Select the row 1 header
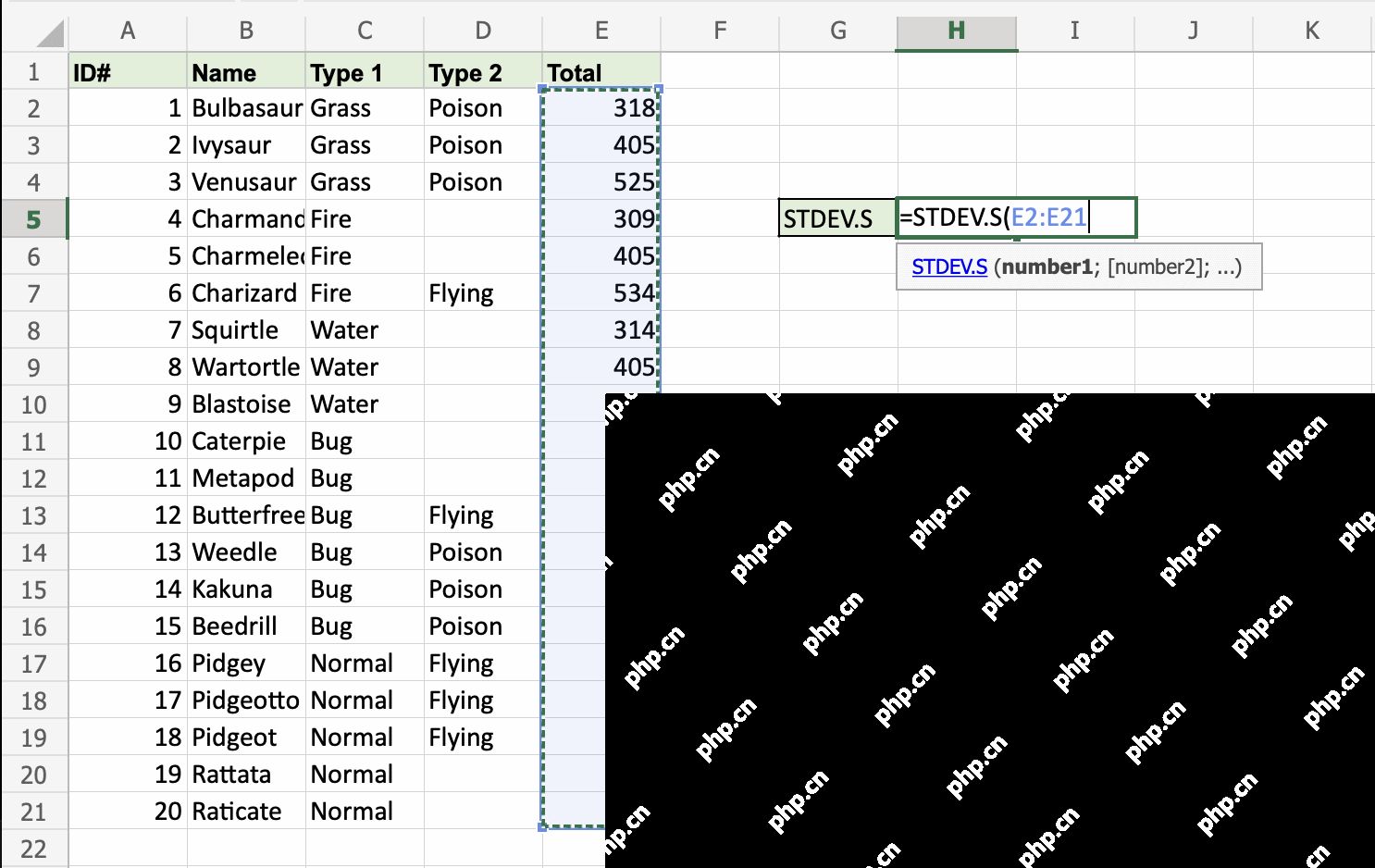1375x868 pixels. pos(33,71)
